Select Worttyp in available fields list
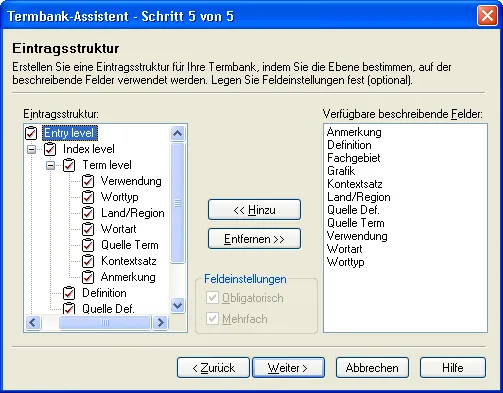This screenshot has width=503, height=393. click(345, 262)
